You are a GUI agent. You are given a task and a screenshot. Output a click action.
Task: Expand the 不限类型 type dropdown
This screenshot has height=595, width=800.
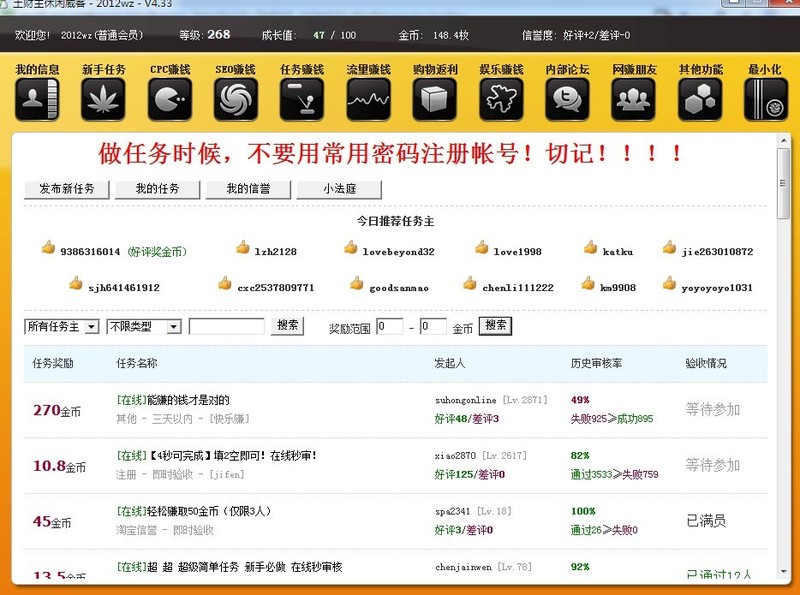click(145, 327)
